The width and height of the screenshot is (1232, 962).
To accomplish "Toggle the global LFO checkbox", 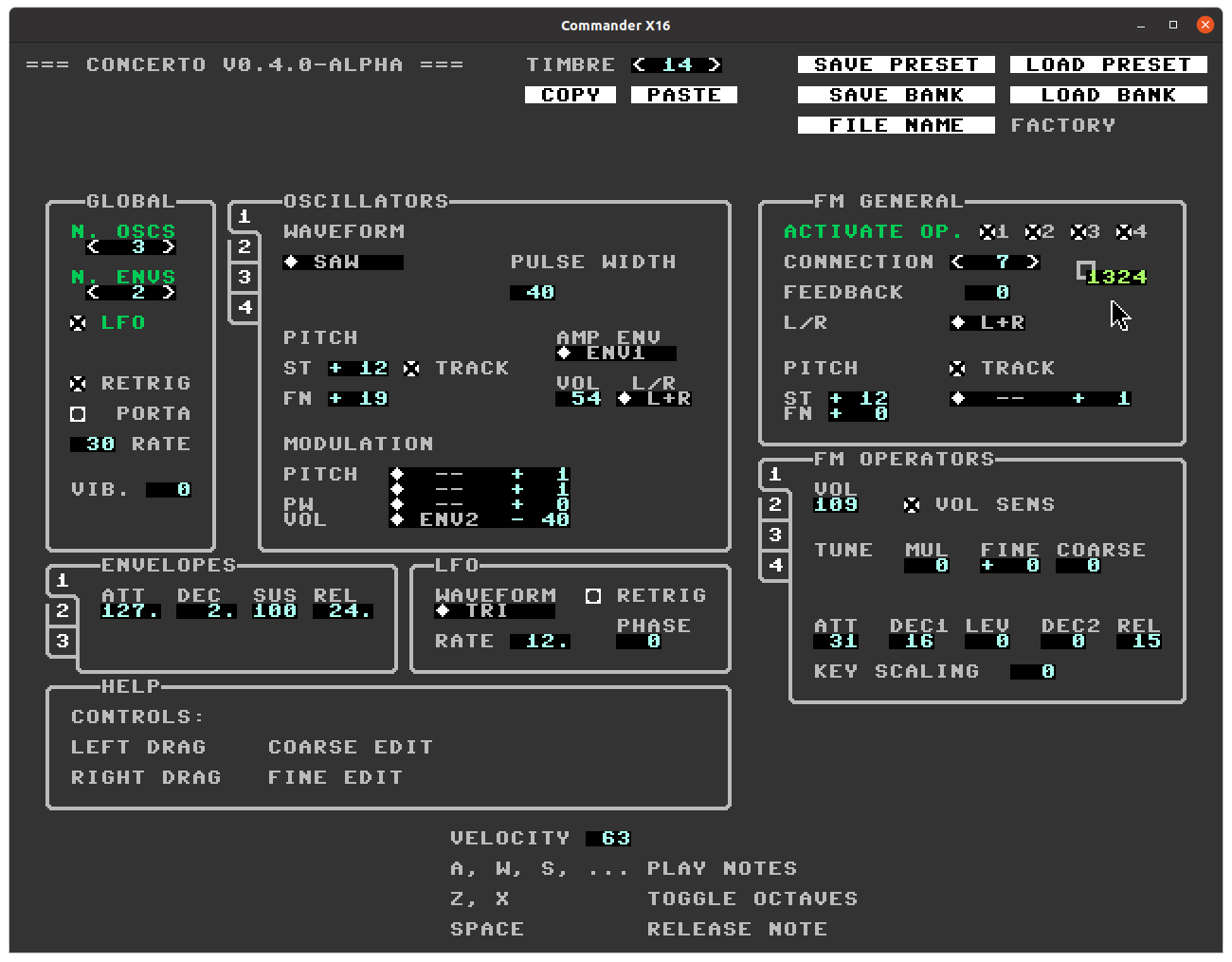I will pyautogui.click(x=78, y=322).
